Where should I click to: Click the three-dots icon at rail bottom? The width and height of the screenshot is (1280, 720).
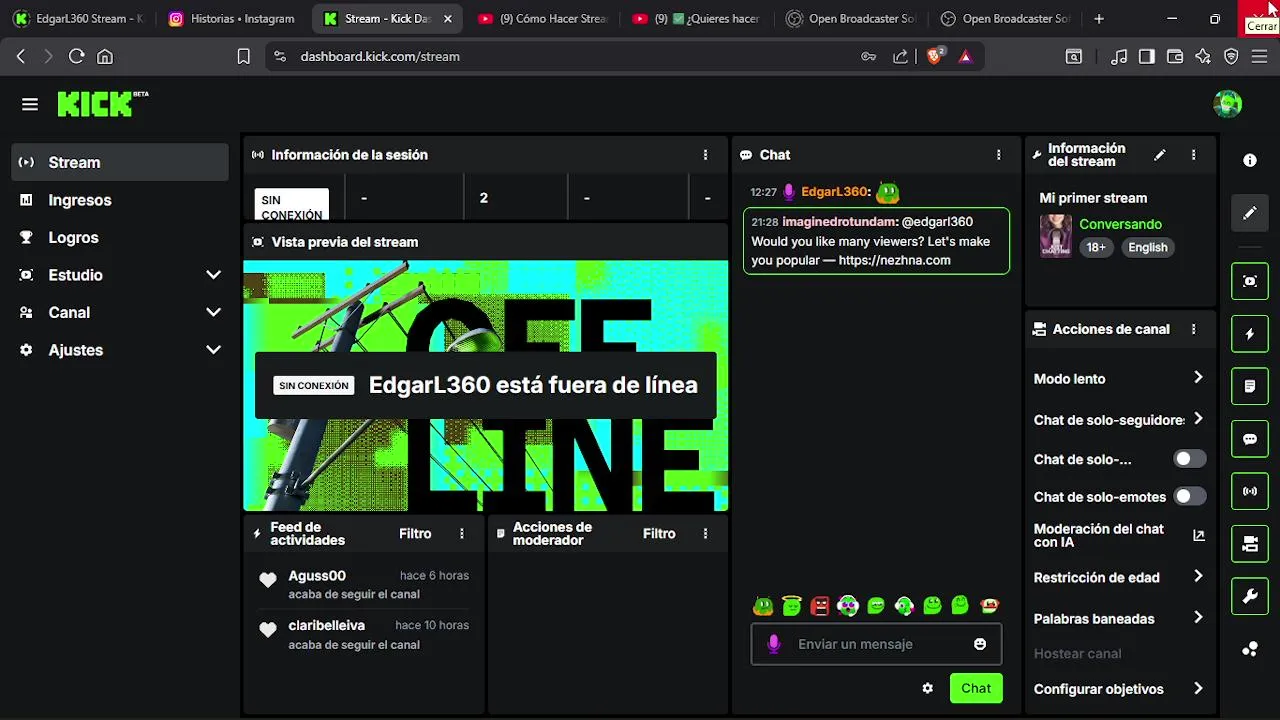pyautogui.click(x=1250, y=649)
